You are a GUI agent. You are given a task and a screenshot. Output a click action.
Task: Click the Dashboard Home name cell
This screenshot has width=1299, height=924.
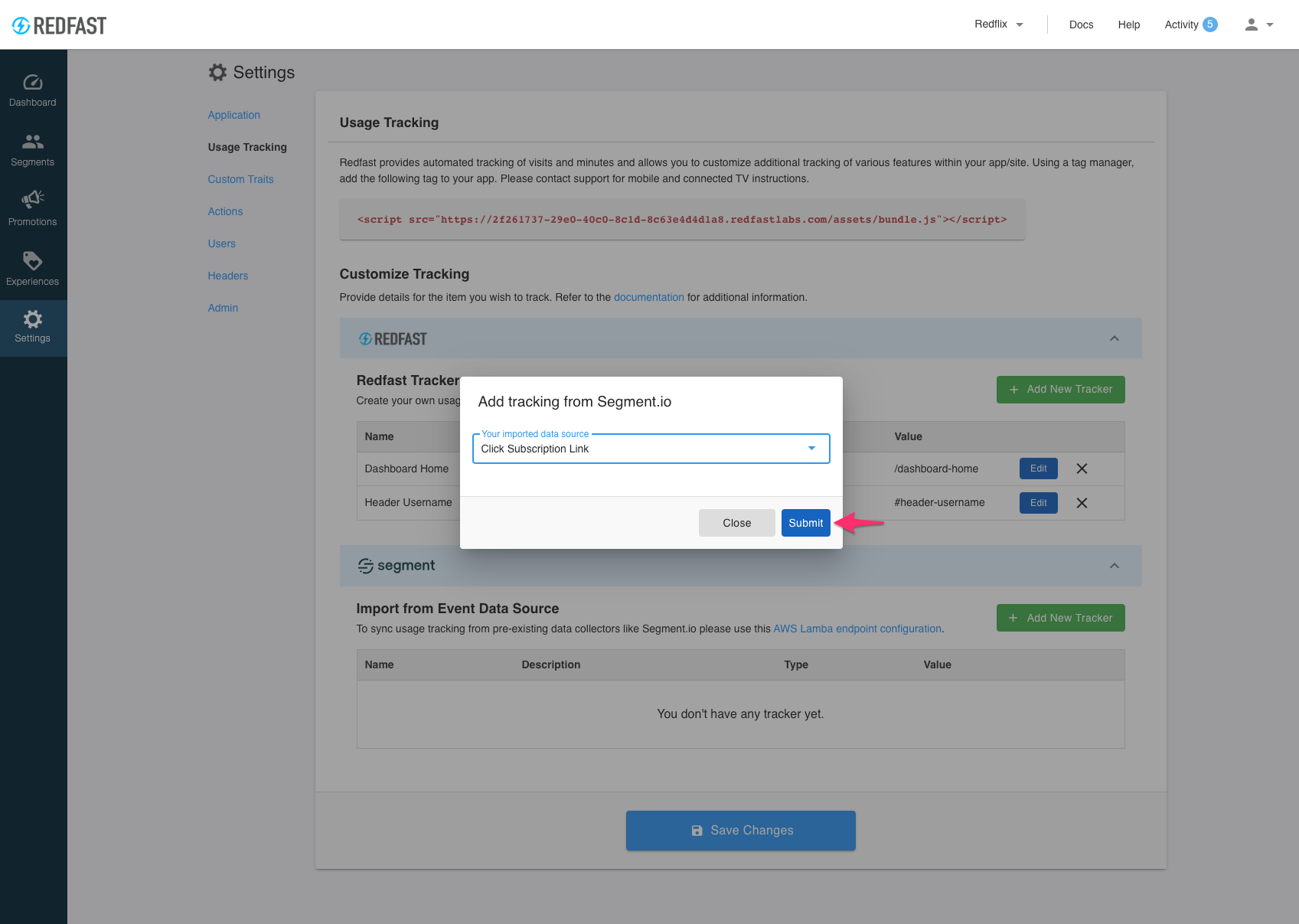pyautogui.click(x=406, y=469)
